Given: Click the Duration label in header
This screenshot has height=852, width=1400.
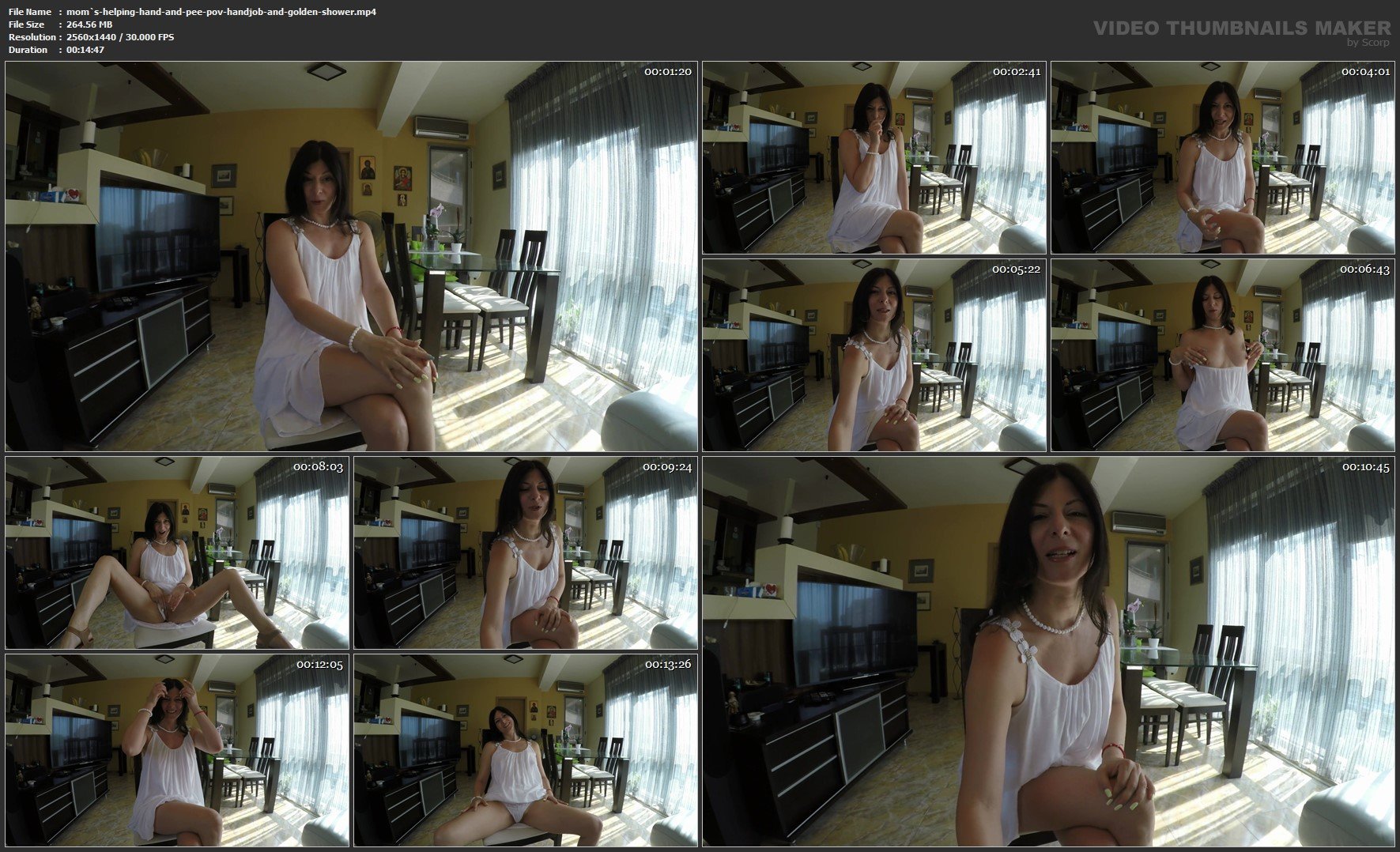Looking at the screenshot, I should coord(28,50).
